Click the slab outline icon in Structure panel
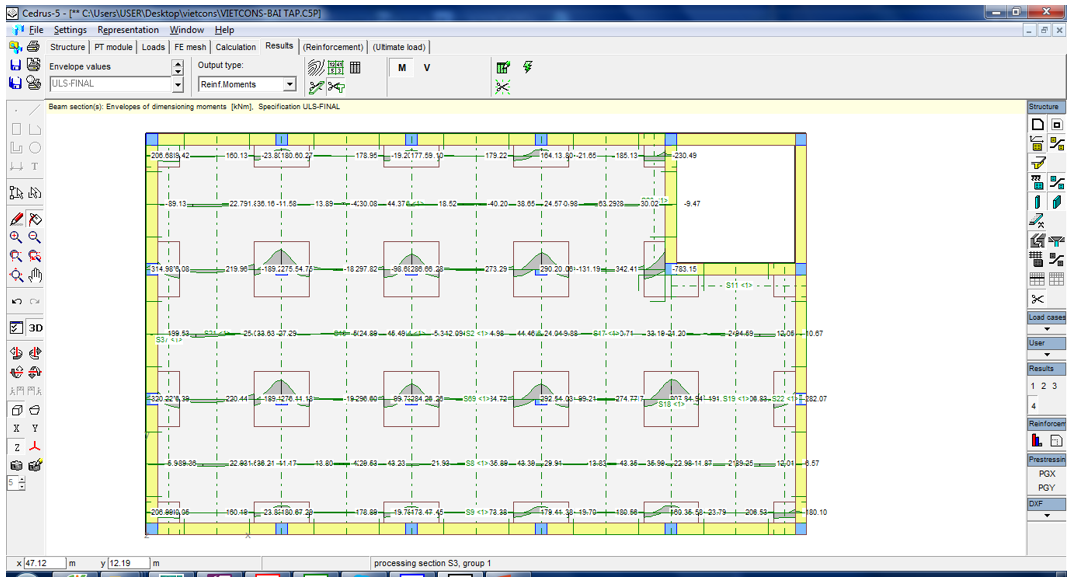 point(1038,124)
